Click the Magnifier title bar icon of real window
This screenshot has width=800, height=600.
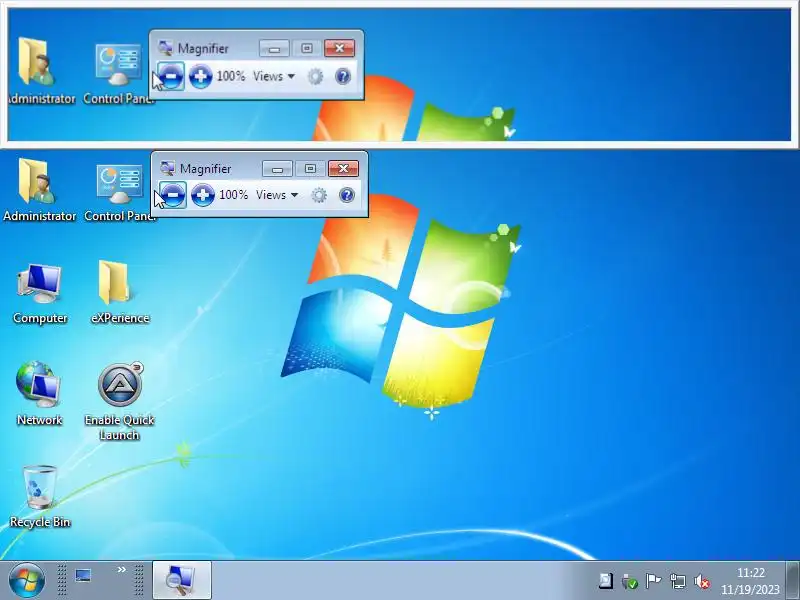pos(167,168)
